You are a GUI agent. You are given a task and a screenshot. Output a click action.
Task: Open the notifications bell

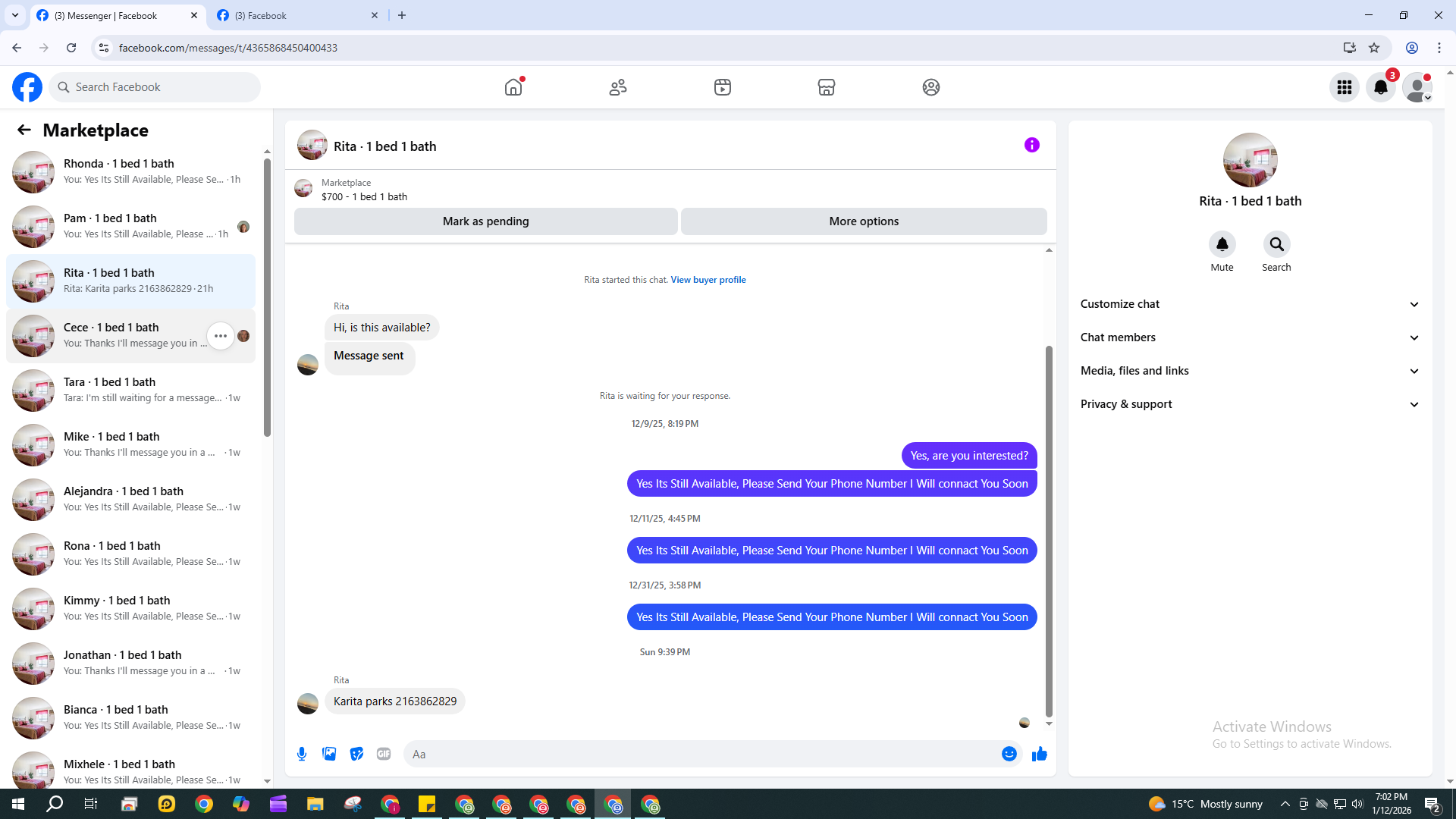[x=1380, y=87]
